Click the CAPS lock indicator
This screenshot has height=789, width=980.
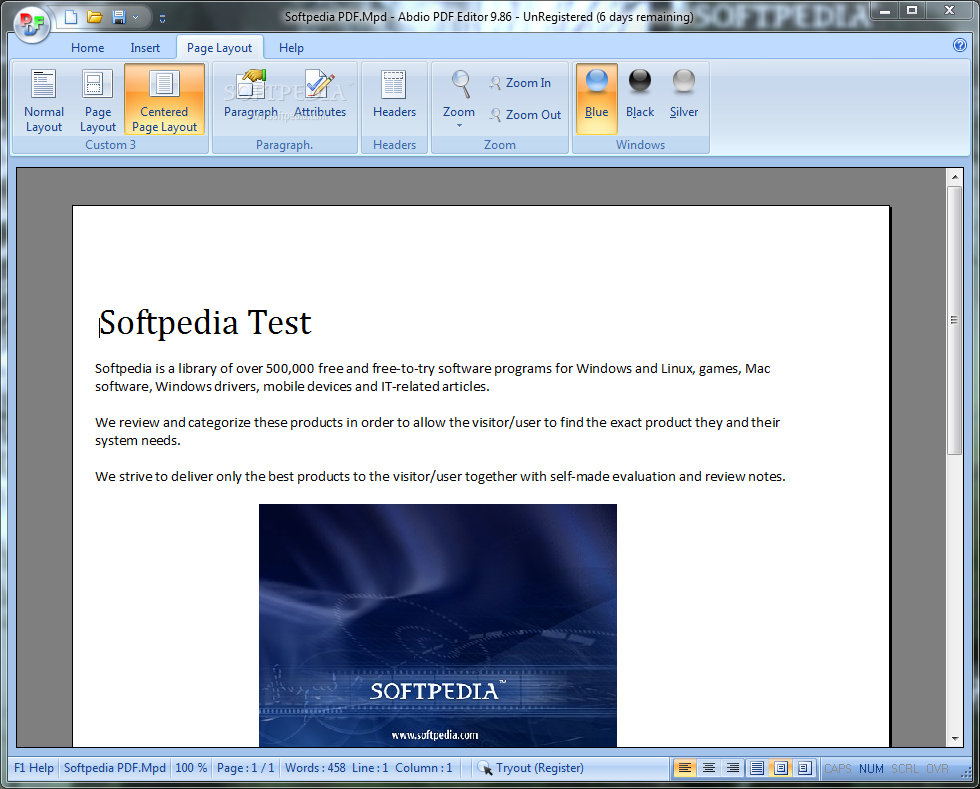(x=838, y=768)
